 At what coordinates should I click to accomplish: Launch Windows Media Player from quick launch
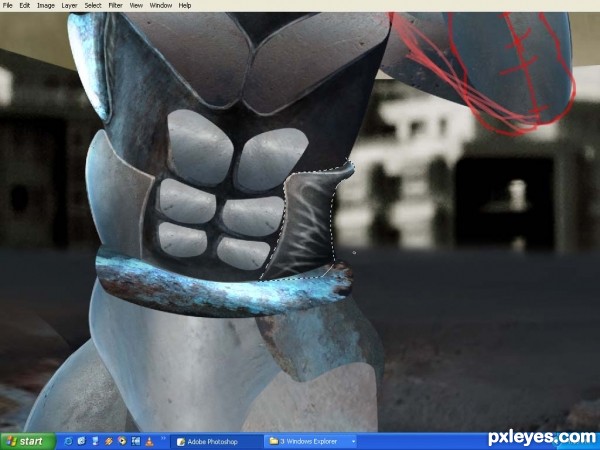click(122, 441)
